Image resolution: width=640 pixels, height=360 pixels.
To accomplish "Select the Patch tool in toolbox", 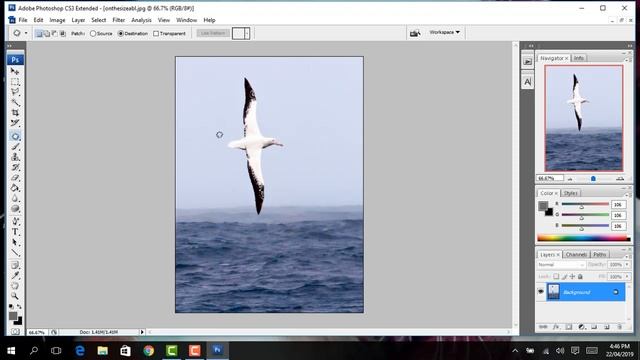I will click(15, 136).
